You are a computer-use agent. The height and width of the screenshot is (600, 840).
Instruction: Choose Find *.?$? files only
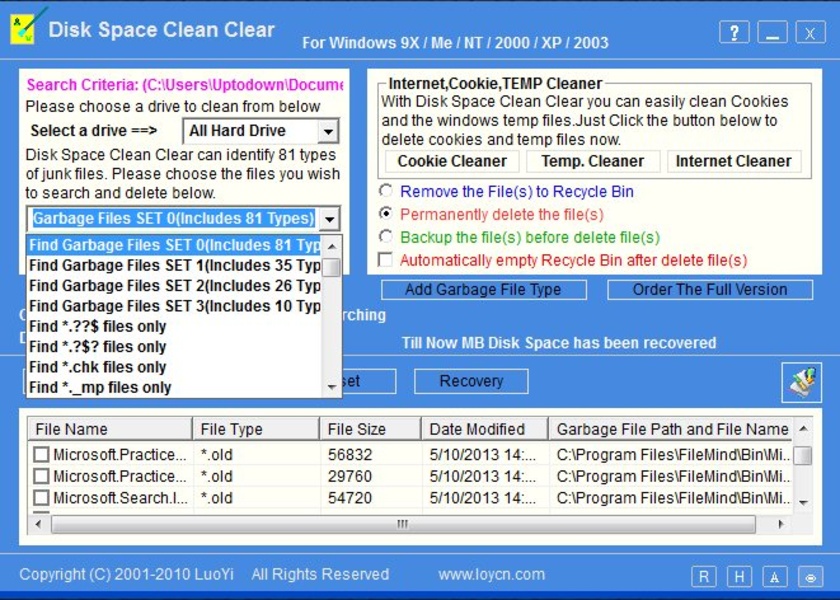(175, 347)
